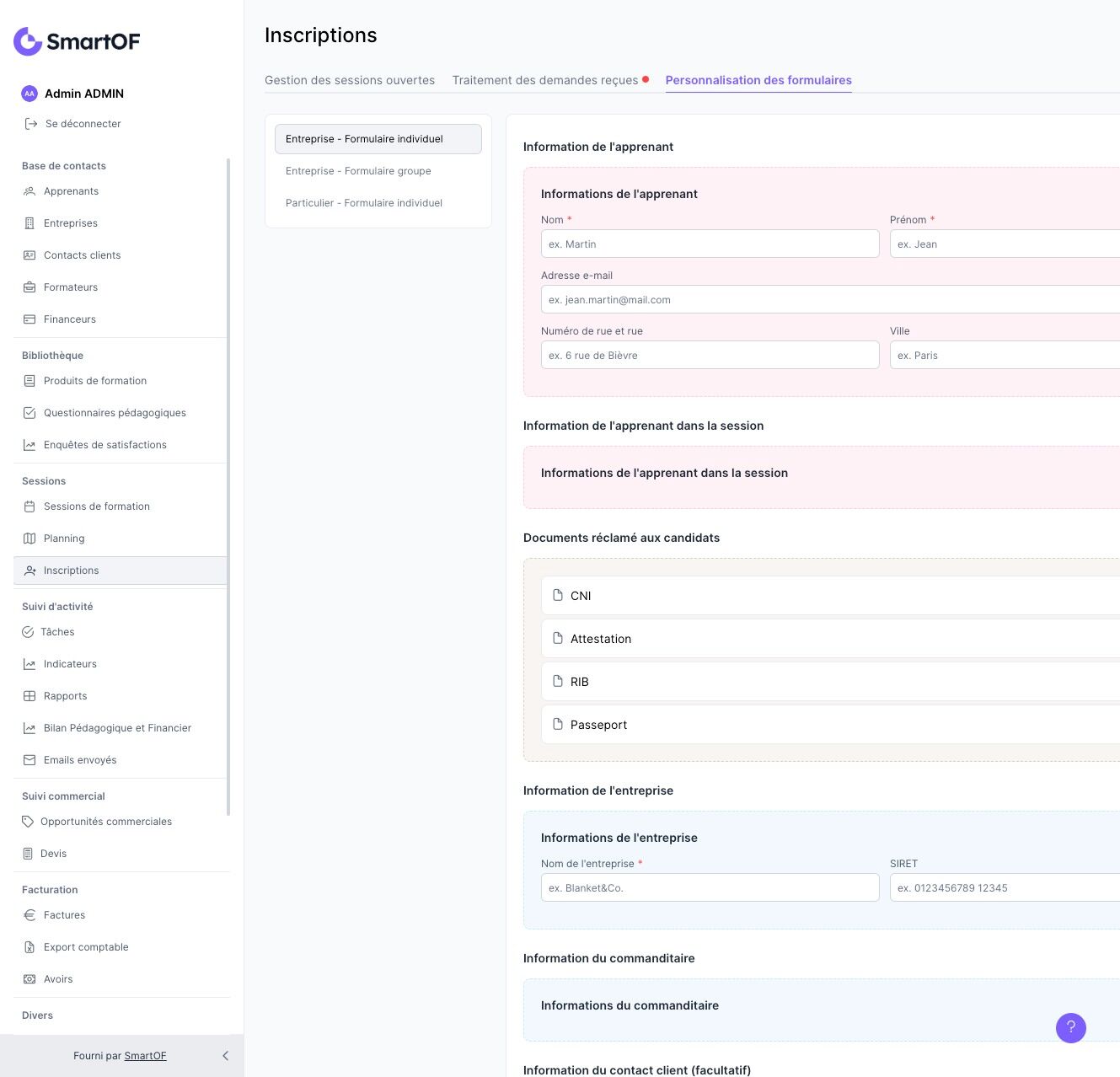The image size is (1120, 1077).
Task: Click the SmartOF logo icon
Action: pos(28,41)
